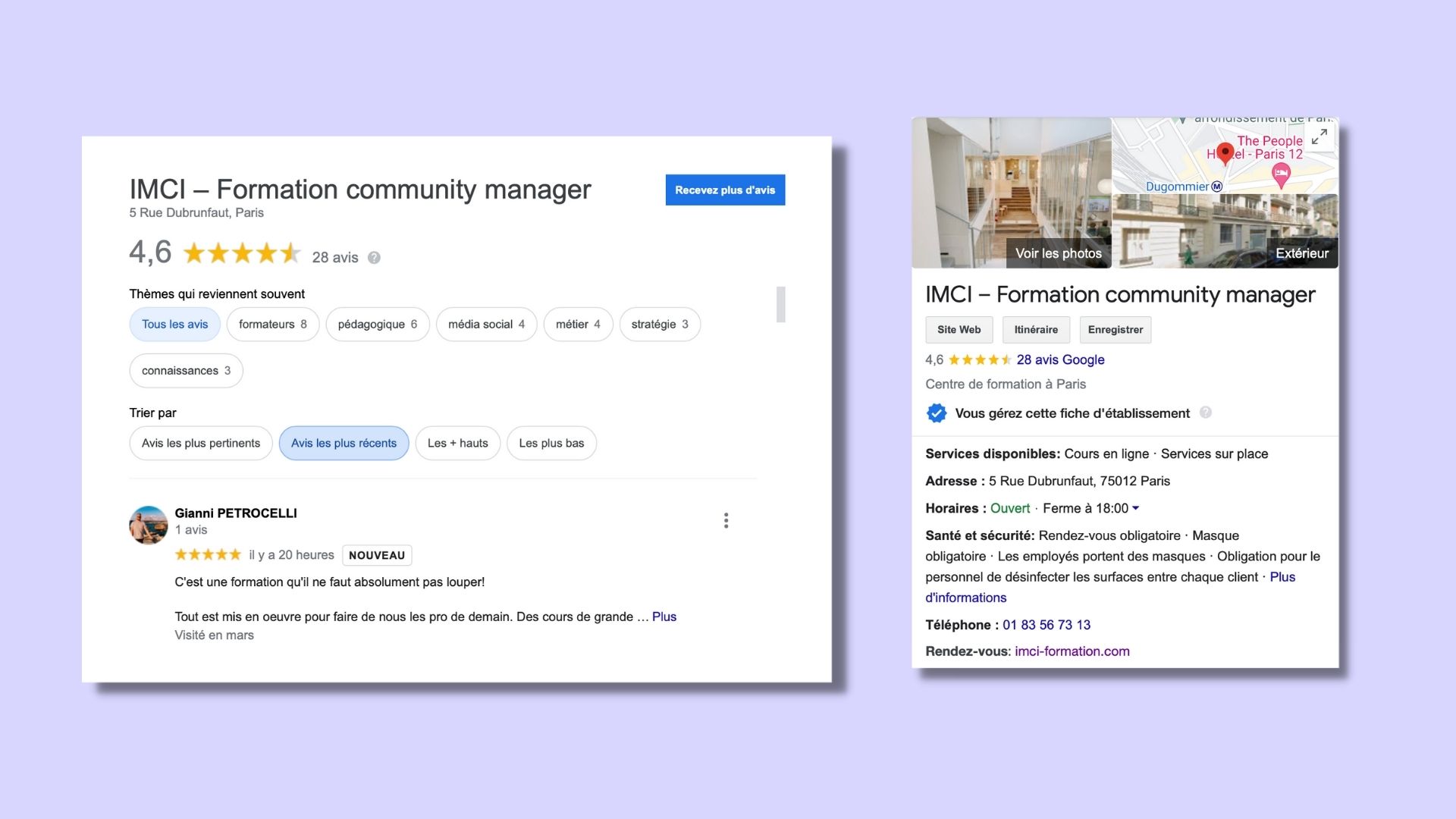
Task: Select Avis les plus pertinents sorting
Action: click(x=200, y=444)
